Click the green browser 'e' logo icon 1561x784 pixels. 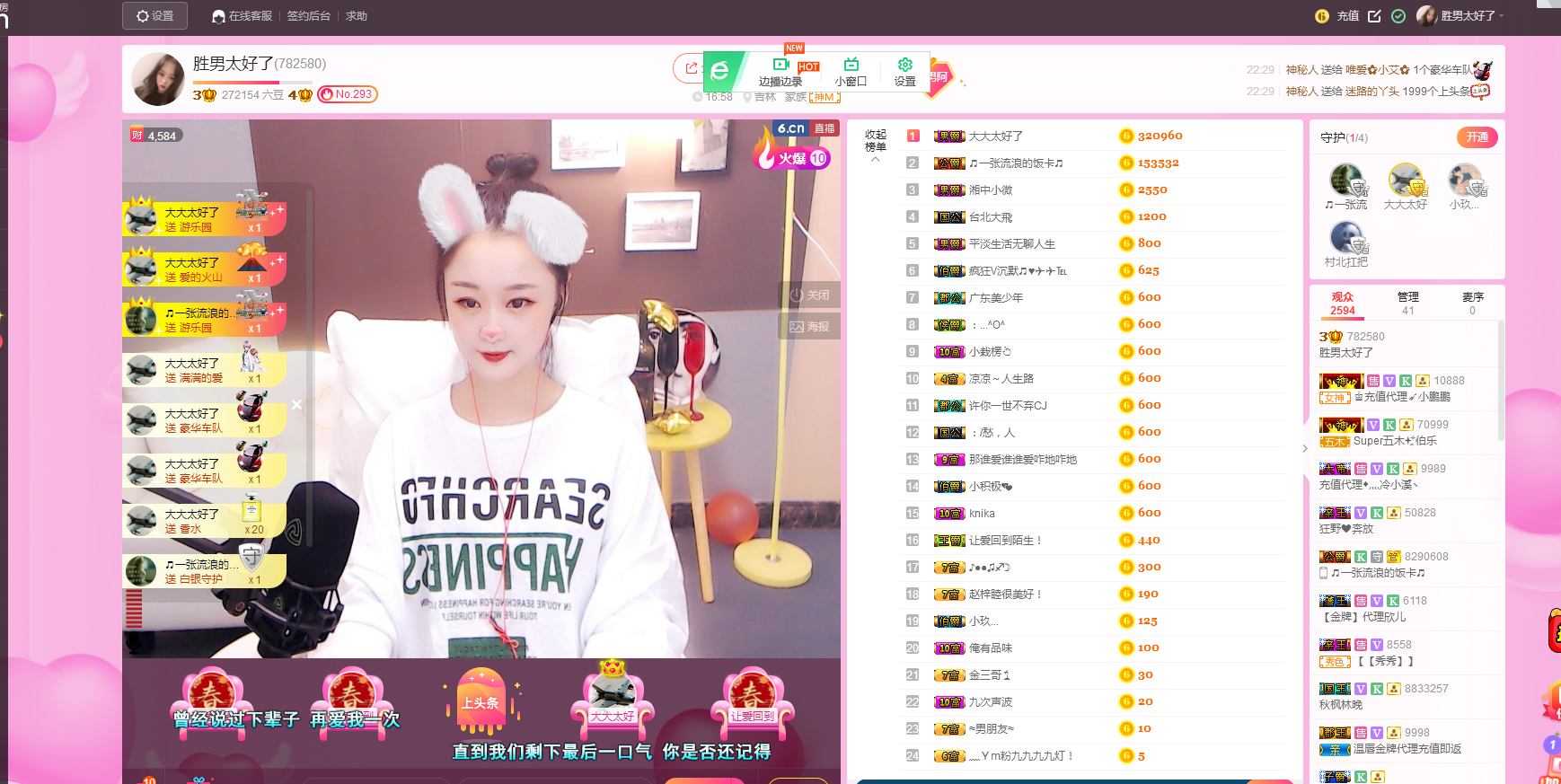tap(719, 71)
